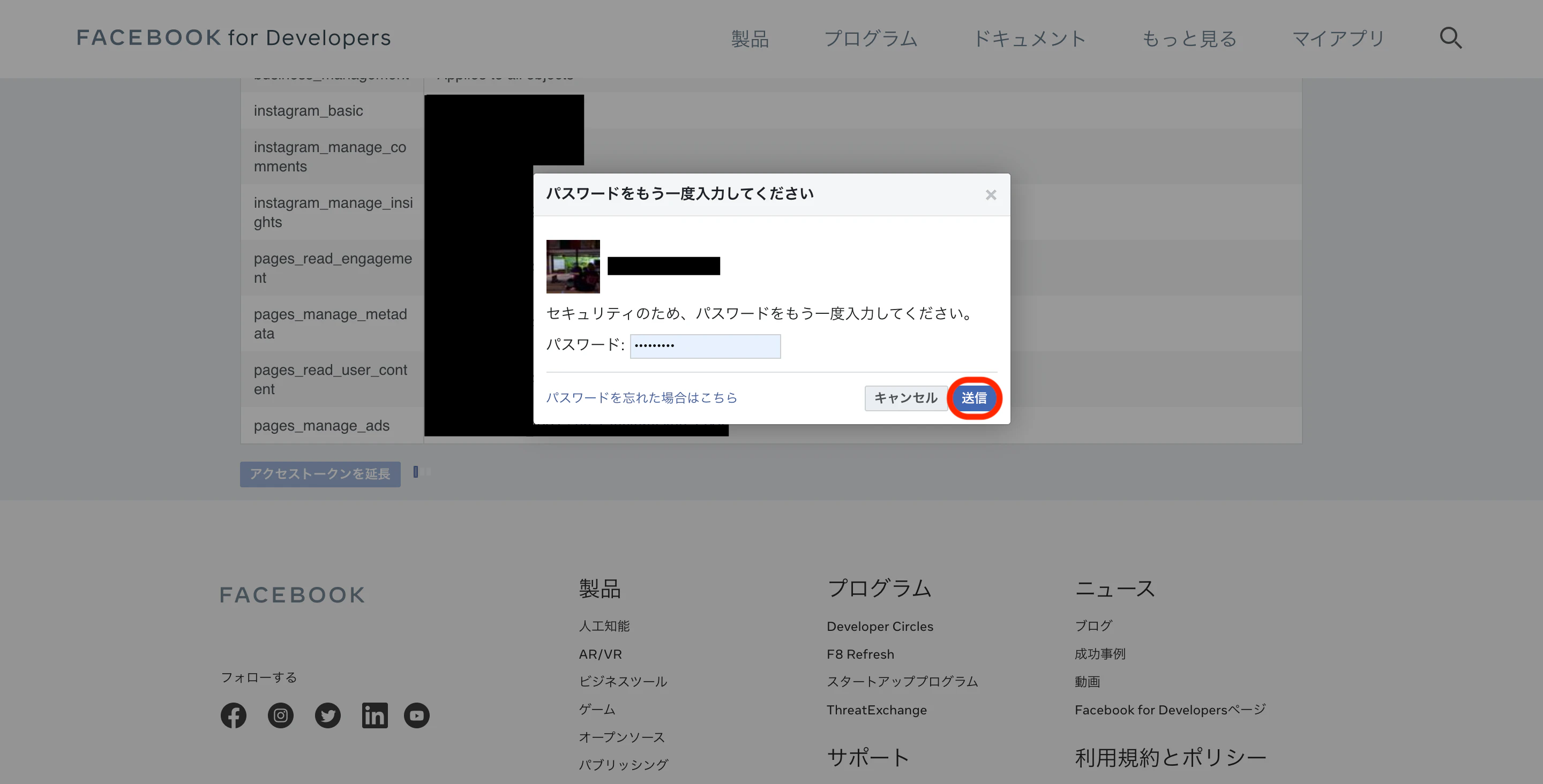Click the 利用規約とポリシー footer heading

coord(1171,758)
